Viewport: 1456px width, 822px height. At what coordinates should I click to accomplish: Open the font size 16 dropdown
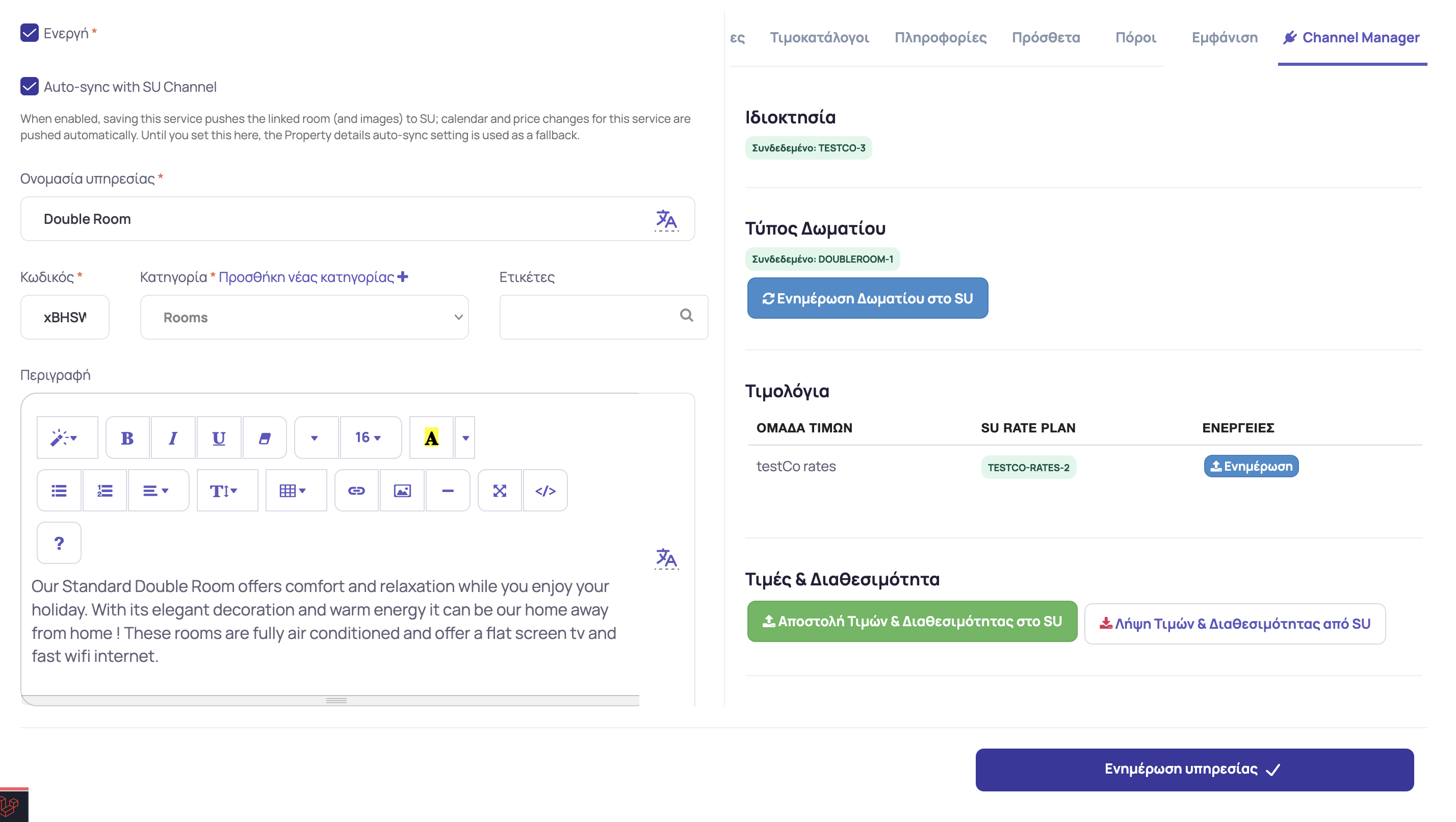coord(368,438)
